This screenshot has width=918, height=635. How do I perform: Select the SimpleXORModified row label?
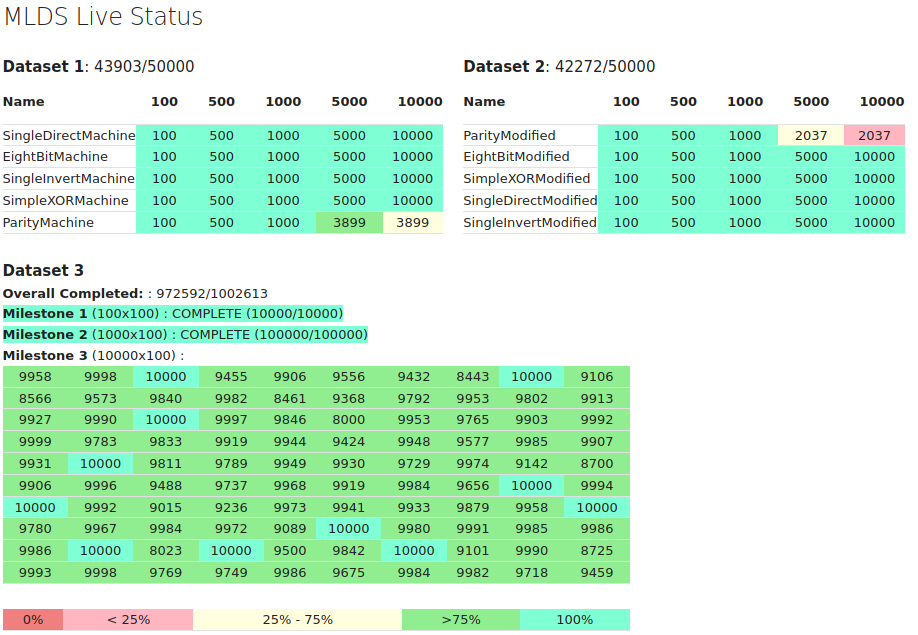[x=526, y=179]
